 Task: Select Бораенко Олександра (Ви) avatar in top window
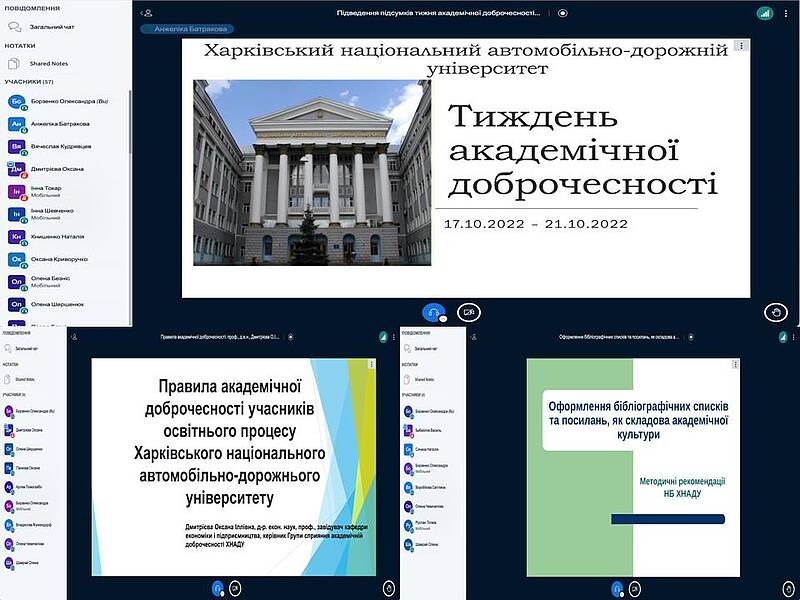(x=16, y=102)
